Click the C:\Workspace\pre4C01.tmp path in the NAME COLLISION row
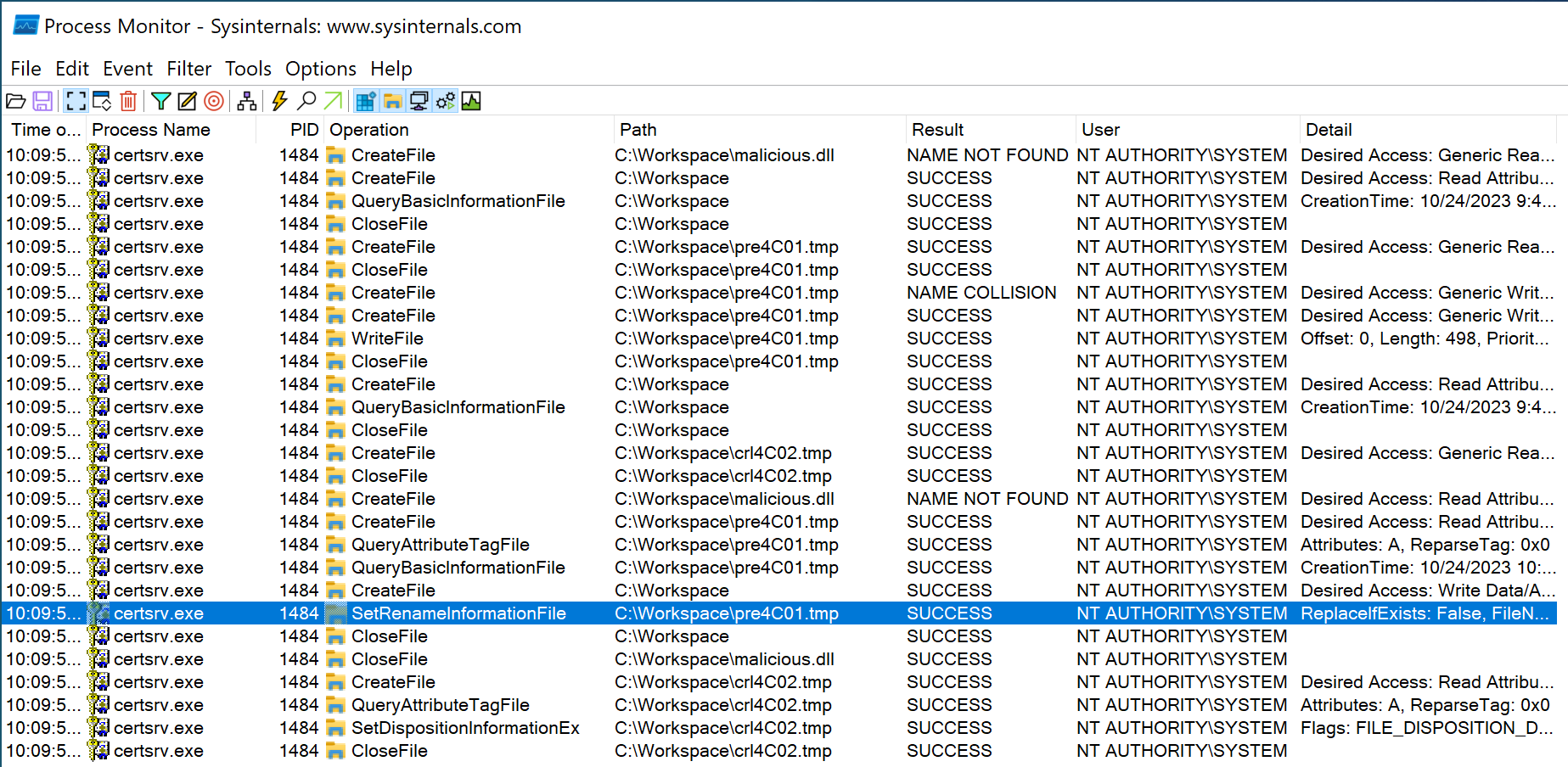Screen dimensions: 1568x767 click(727, 293)
